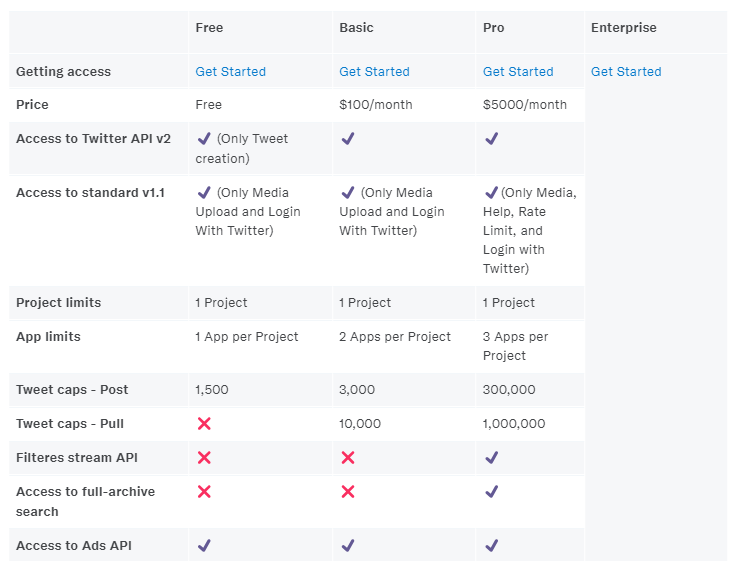
Task: Click 3 Apps per Project cell
Action: click(x=515, y=346)
